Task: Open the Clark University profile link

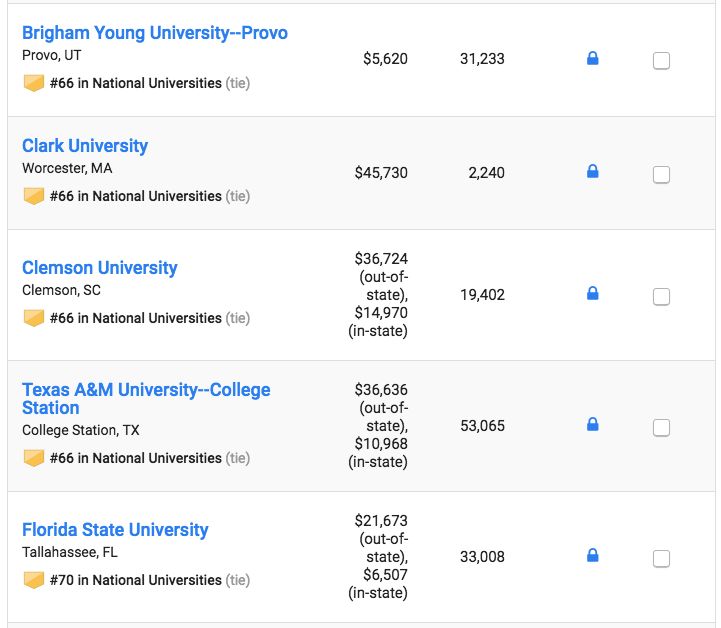Action: [85, 146]
